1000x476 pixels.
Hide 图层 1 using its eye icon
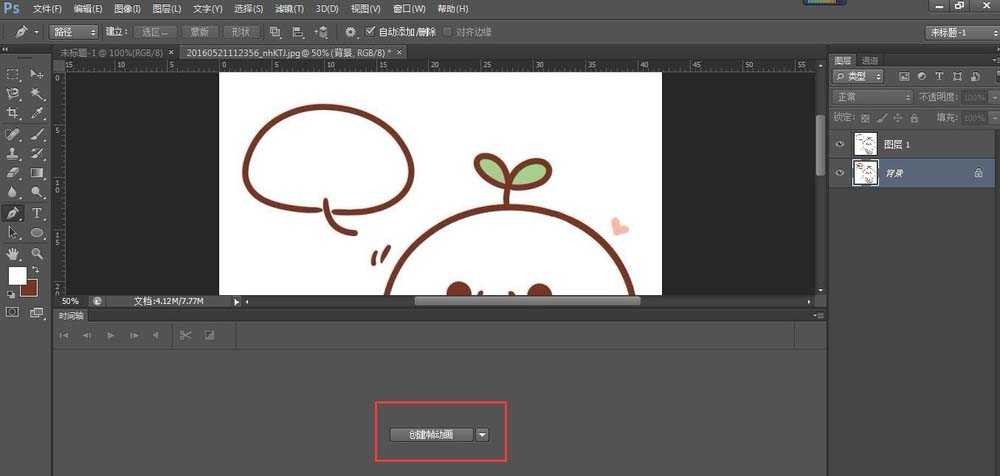(x=840, y=145)
